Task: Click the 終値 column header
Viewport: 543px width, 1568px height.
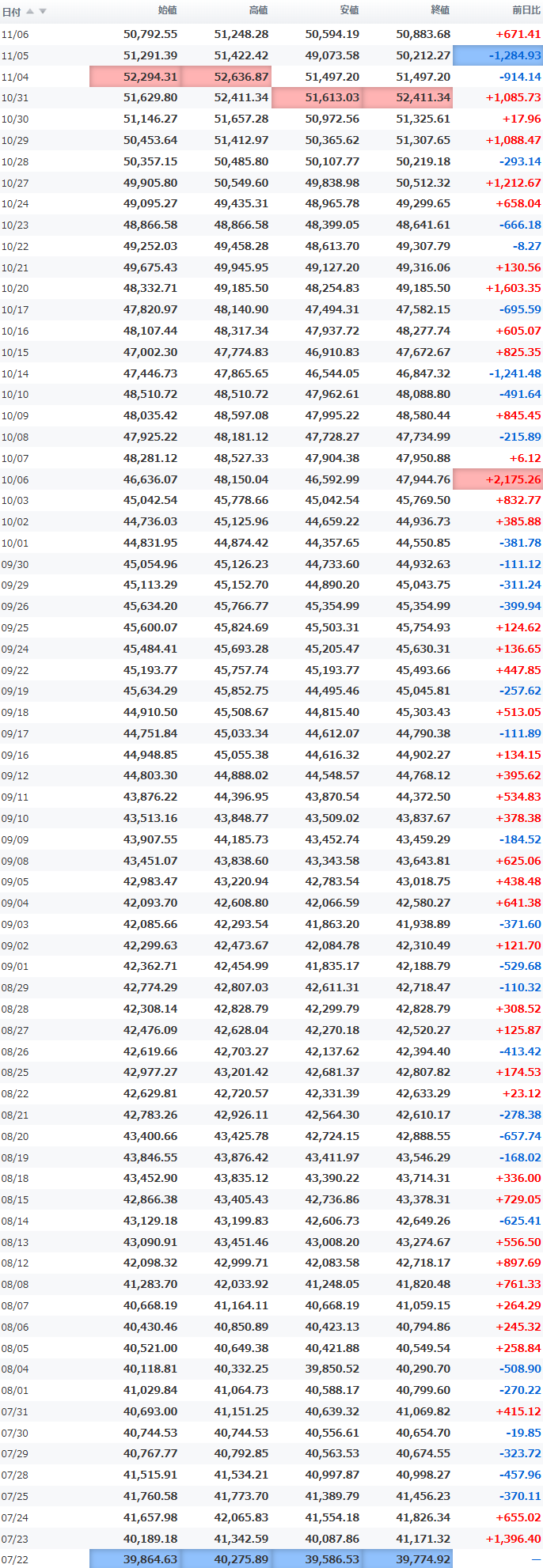Action: click(x=440, y=10)
